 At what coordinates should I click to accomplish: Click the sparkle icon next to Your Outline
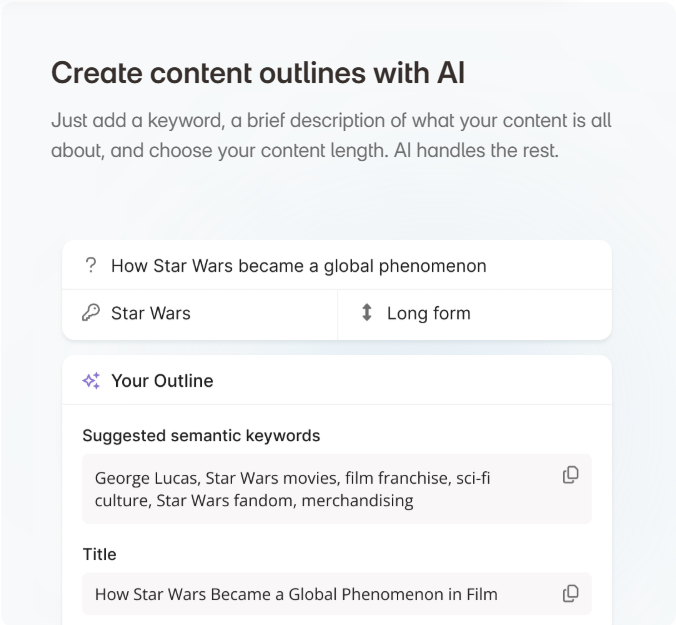pyautogui.click(x=91, y=381)
